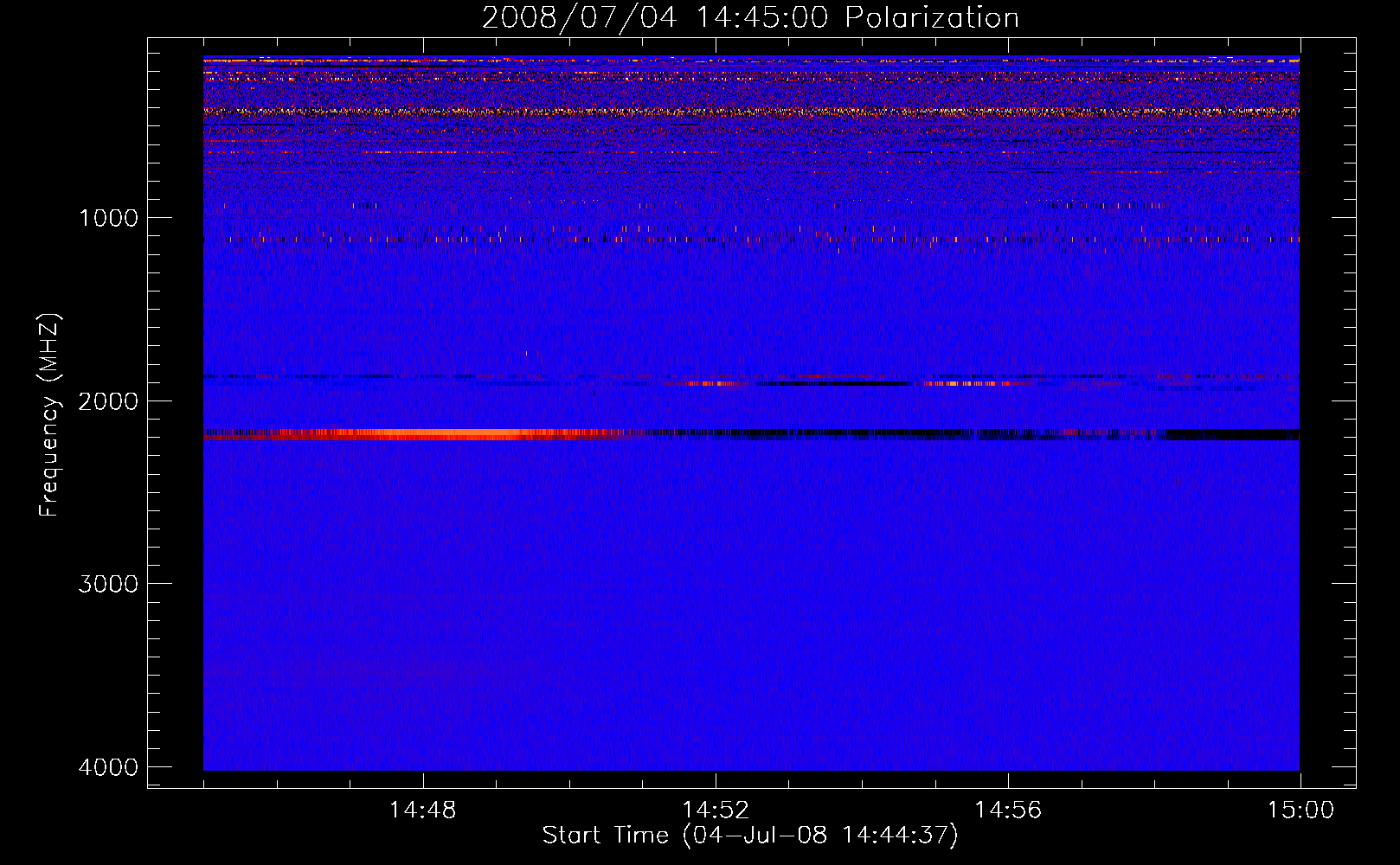Screen dimensions: 1400x865
Task: Click the 15:00 time tick label
Action: pyautogui.click(x=1300, y=811)
